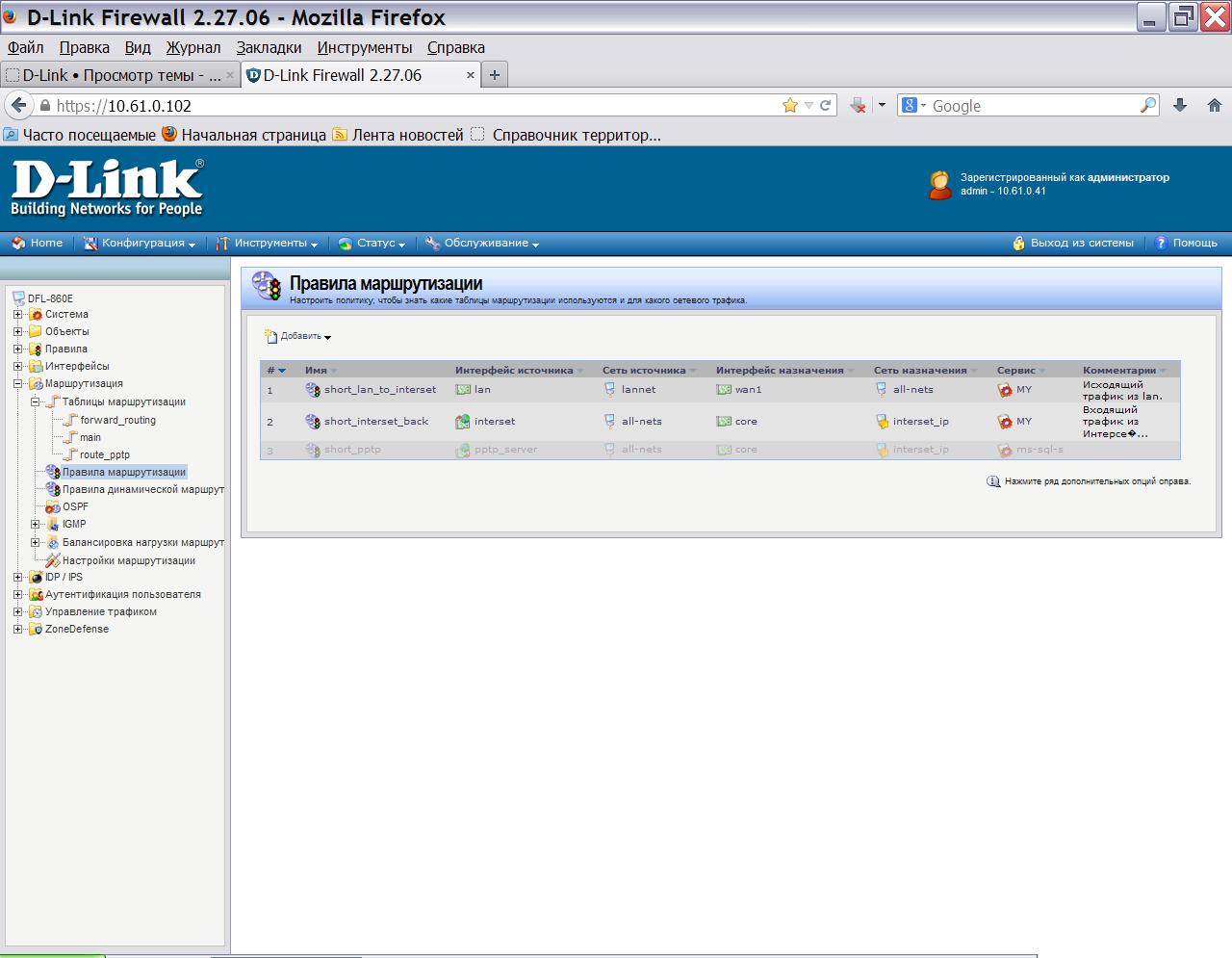The image size is (1232, 958).
Task: Switch to the D-Link • Просмотр темы tab
Action: 119,75
